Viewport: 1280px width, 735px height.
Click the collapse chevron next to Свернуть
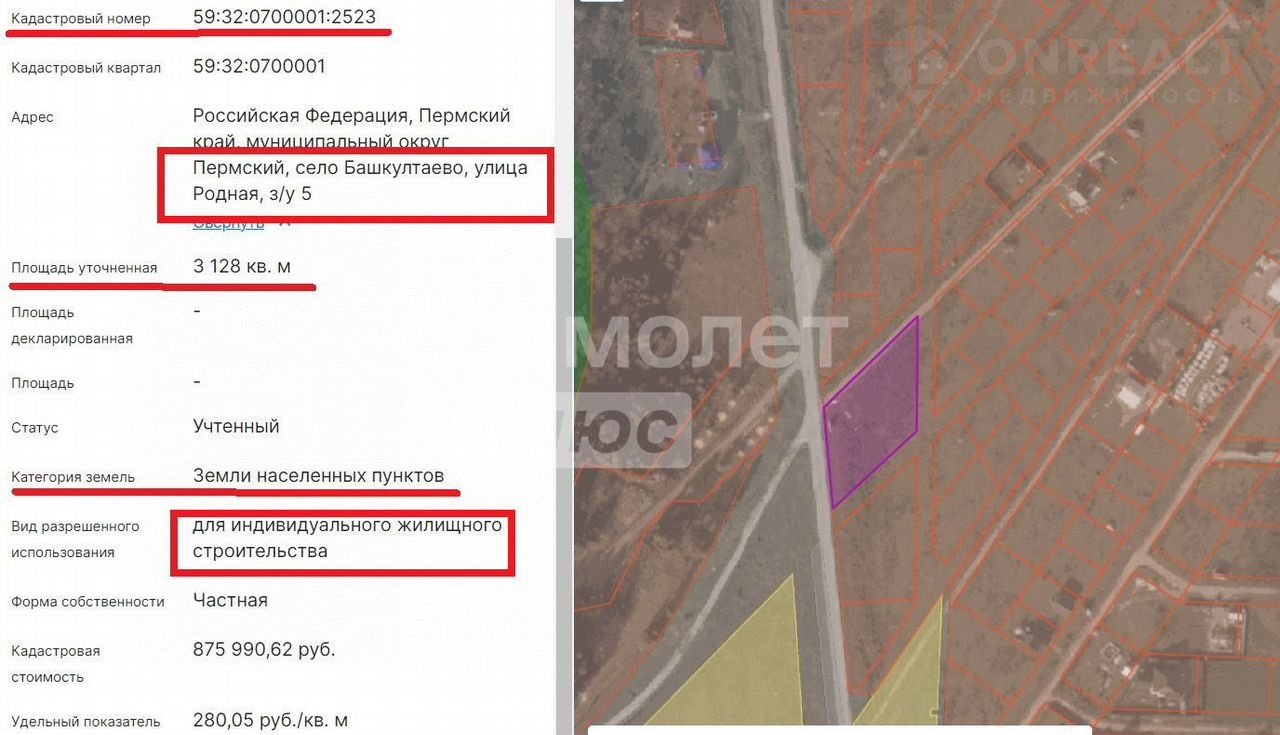tap(285, 223)
